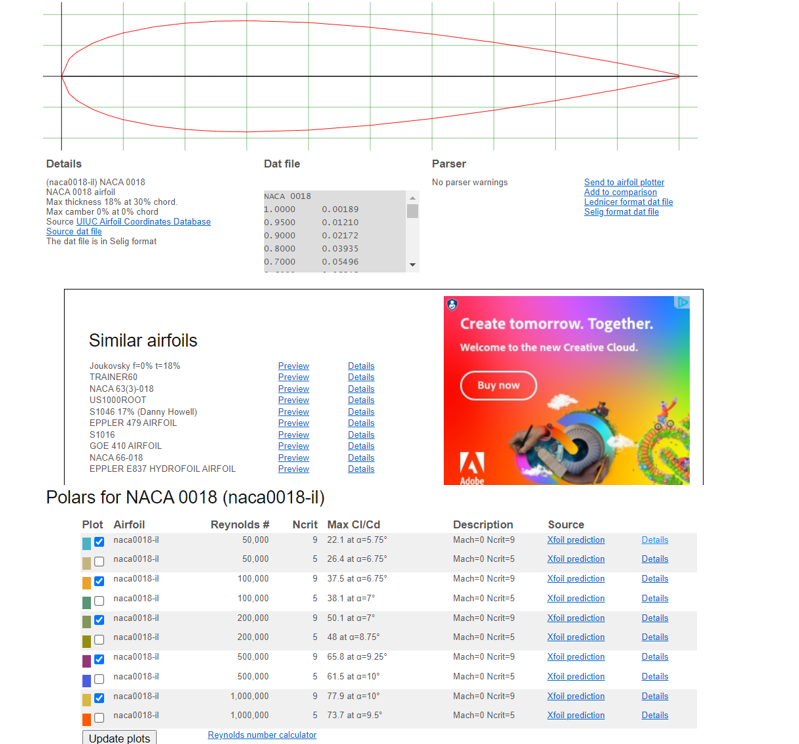Click the 'Polars for NACA 0018' heading
The width and height of the screenshot is (799, 744).
(185, 497)
